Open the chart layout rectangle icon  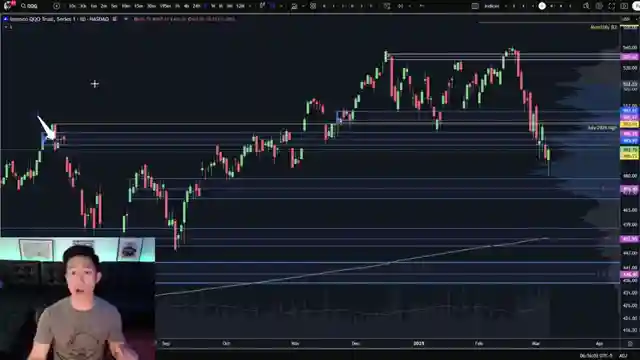pos(475,6)
